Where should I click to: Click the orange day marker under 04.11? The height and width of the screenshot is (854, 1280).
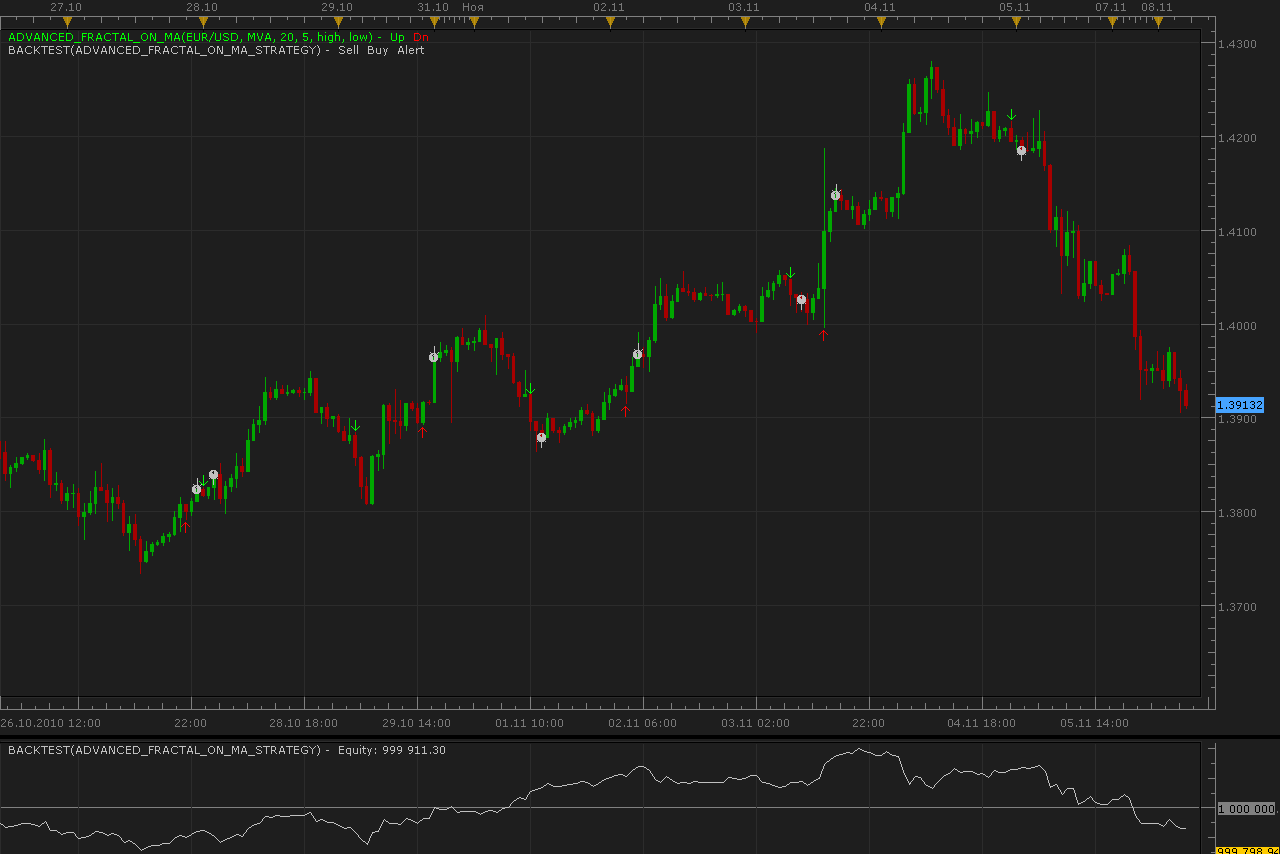click(x=880, y=21)
